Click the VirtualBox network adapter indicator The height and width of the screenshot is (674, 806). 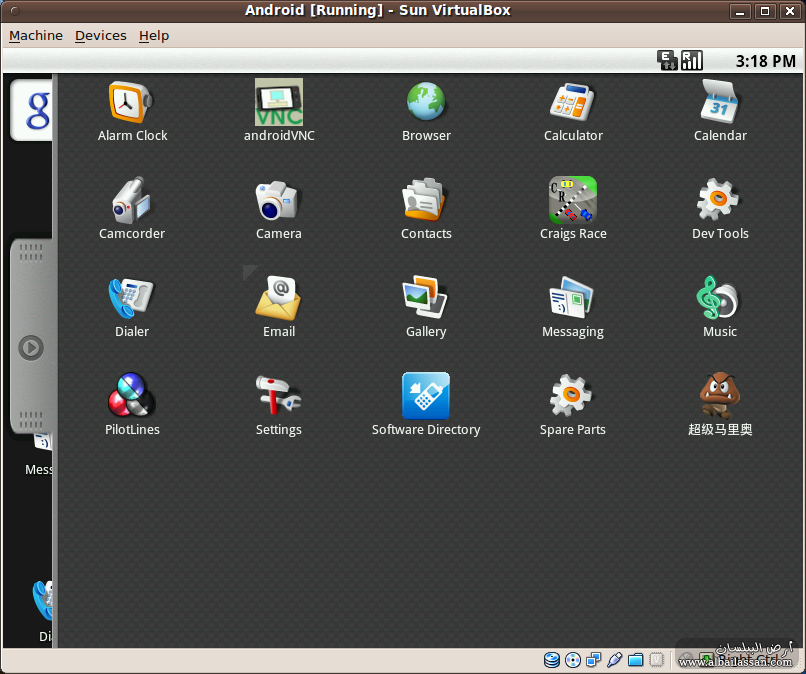pyautogui.click(x=594, y=660)
